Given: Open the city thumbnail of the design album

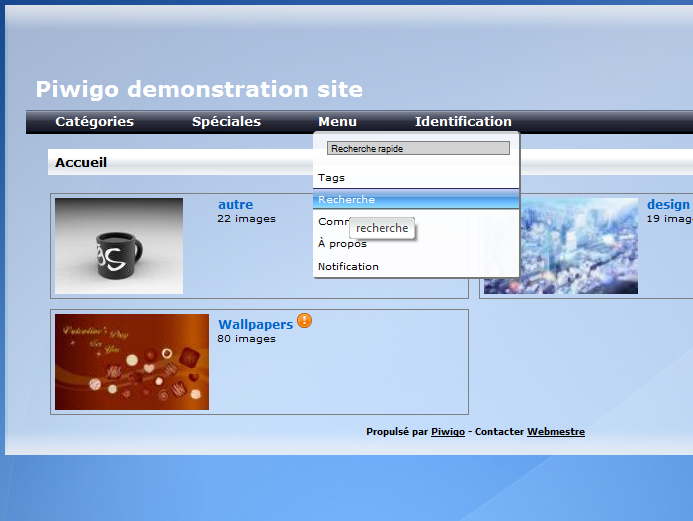Looking at the screenshot, I should point(560,246).
